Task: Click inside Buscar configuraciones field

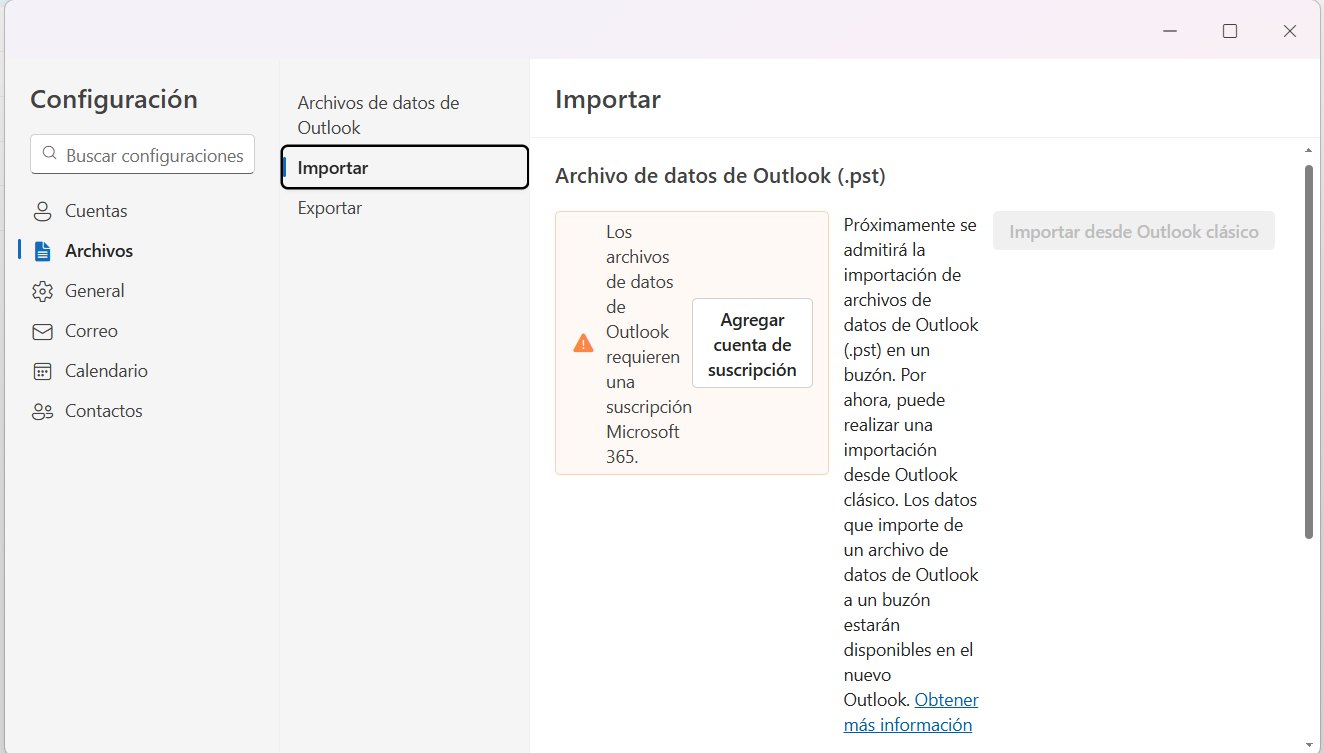Action: 142,154
